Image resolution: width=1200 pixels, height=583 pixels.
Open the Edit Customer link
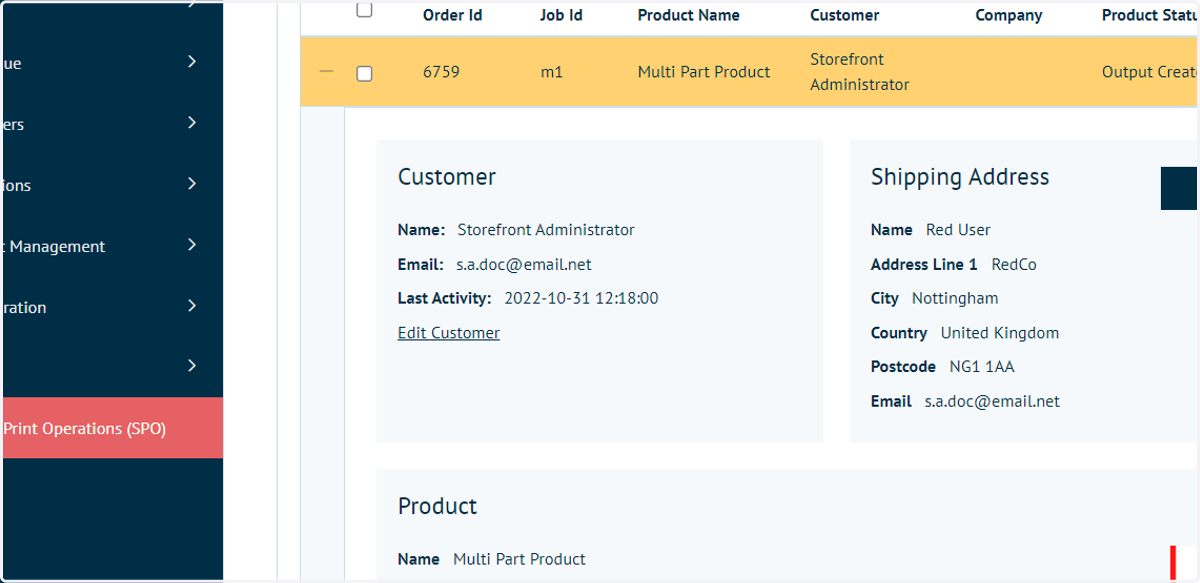(448, 333)
